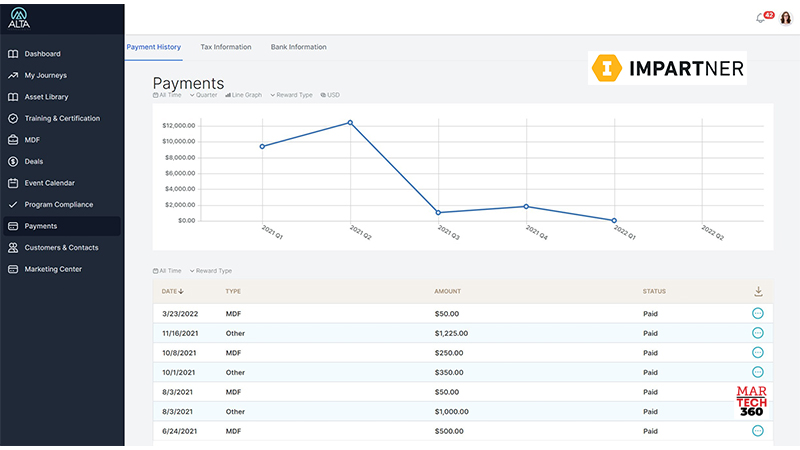Open Training & Certification section
This screenshot has height=450, width=800.
[62, 118]
